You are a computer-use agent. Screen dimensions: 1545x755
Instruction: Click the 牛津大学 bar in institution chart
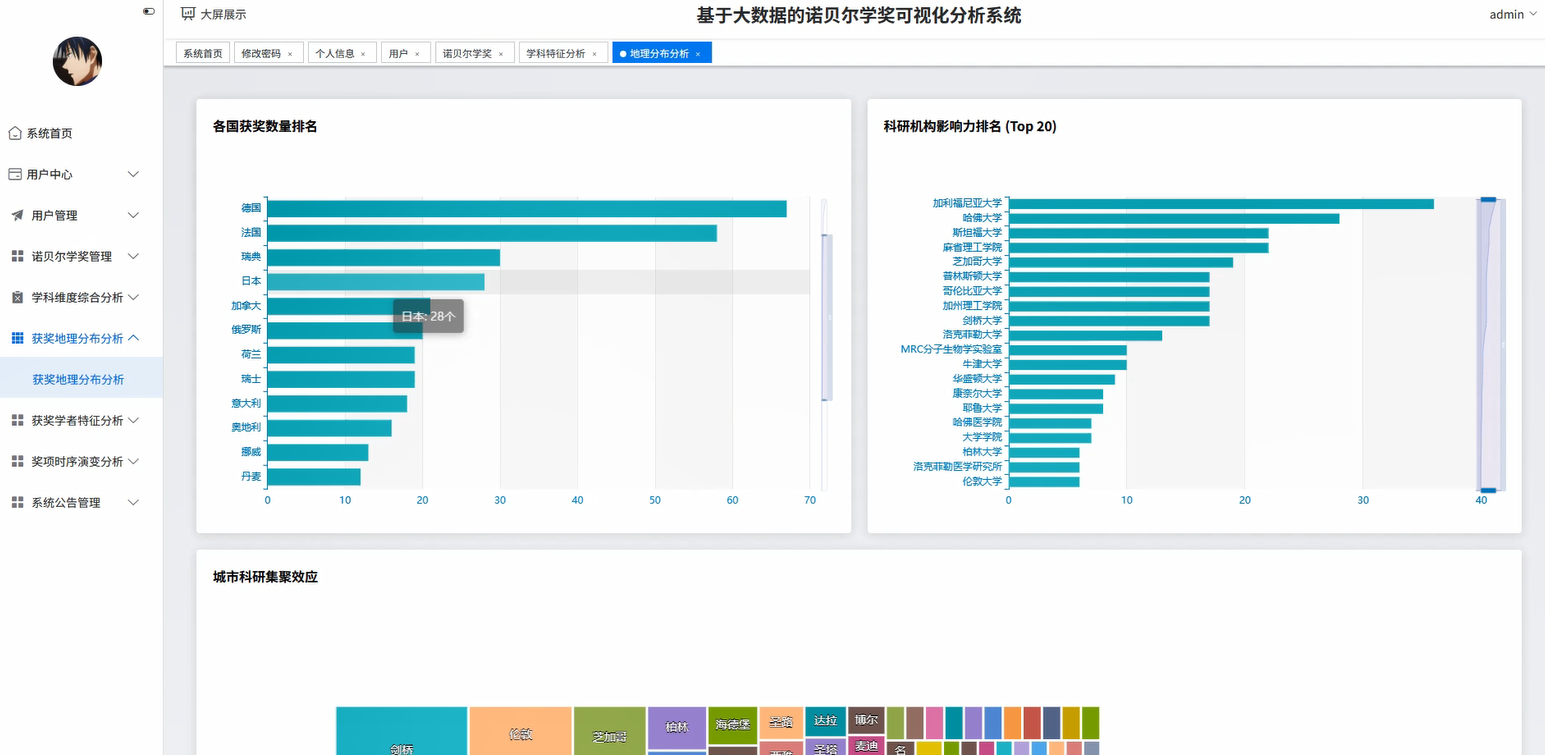point(1067,364)
